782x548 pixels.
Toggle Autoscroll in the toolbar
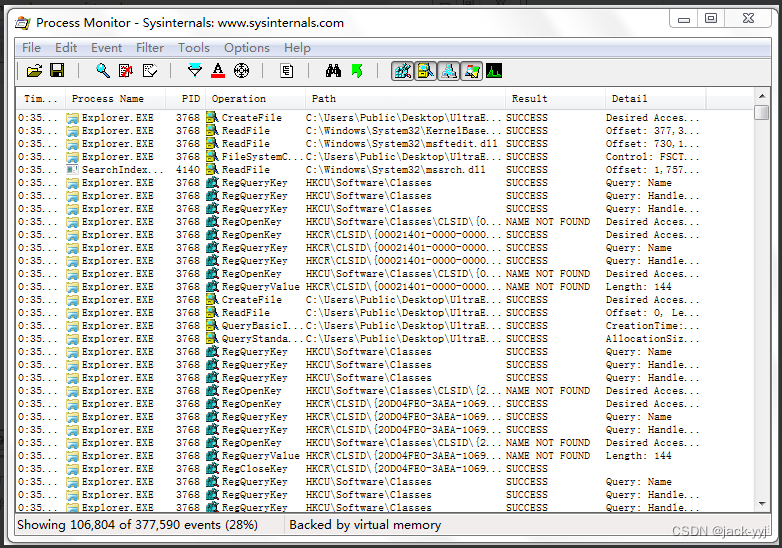[126, 71]
